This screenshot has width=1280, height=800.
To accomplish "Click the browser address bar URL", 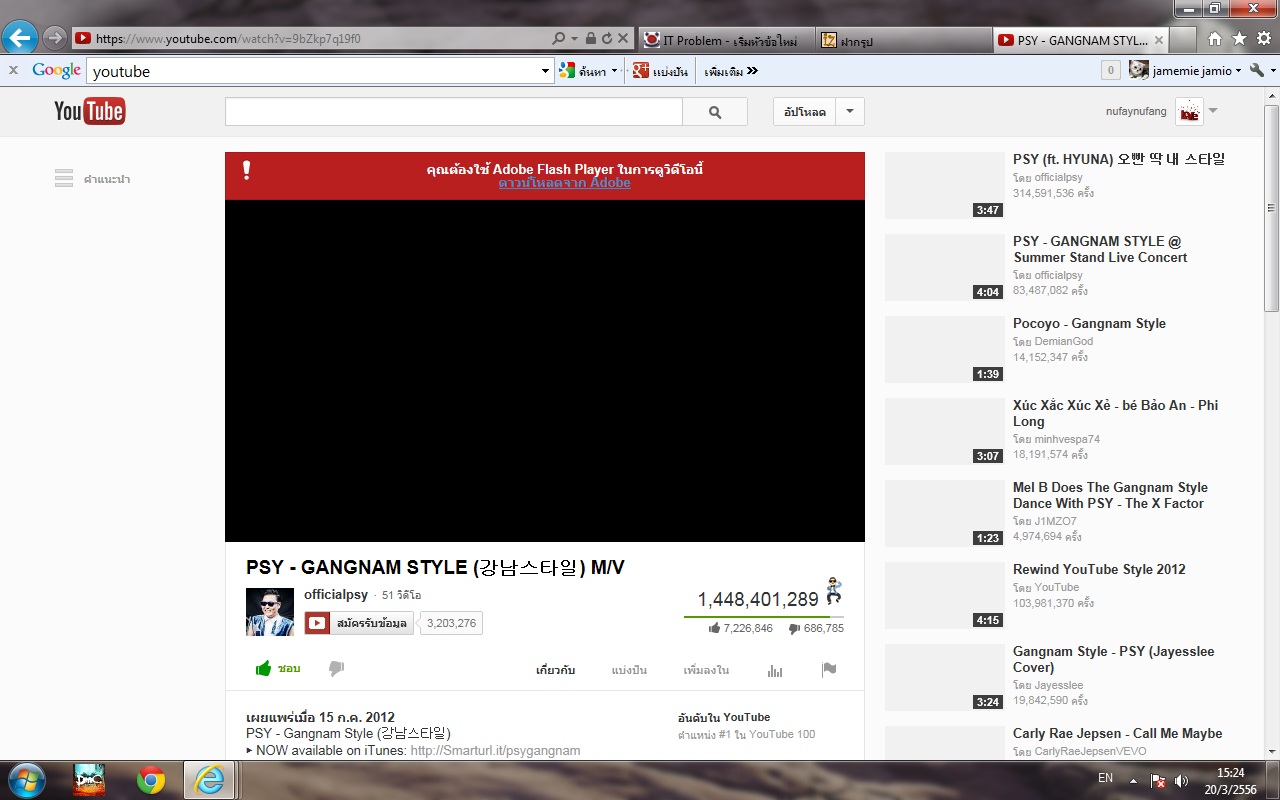I will [x=228, y=39].
